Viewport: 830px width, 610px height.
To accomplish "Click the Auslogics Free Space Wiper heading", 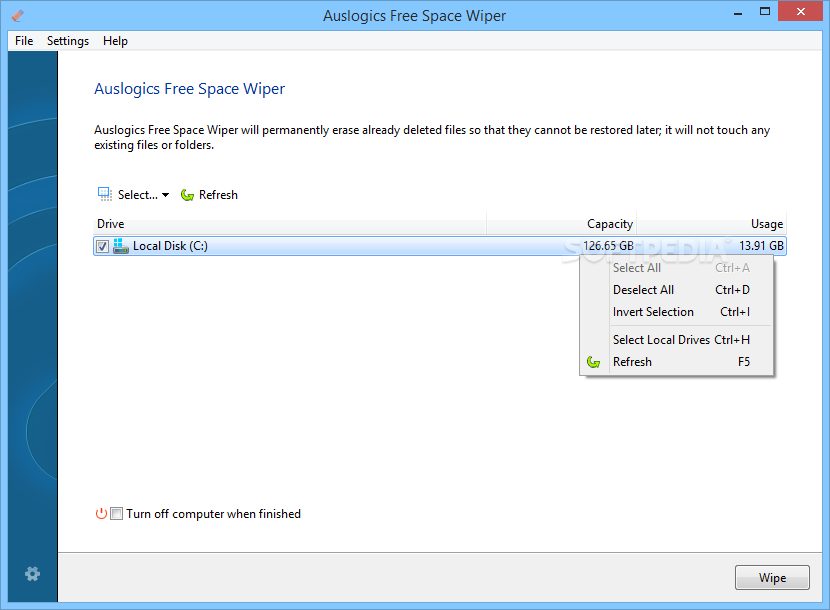I will 190,88.
